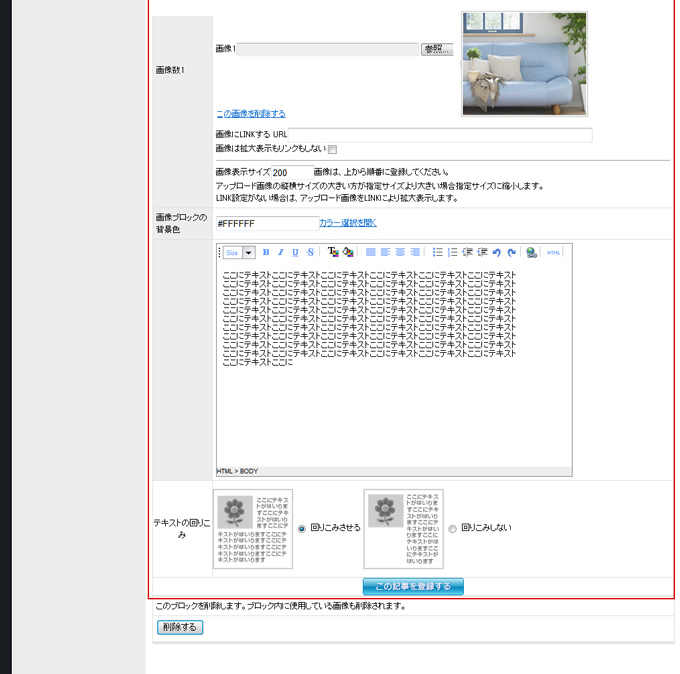Open カラー選択を開く color picker link
This screenshot has height=674, width=680.
pos(348,222)
